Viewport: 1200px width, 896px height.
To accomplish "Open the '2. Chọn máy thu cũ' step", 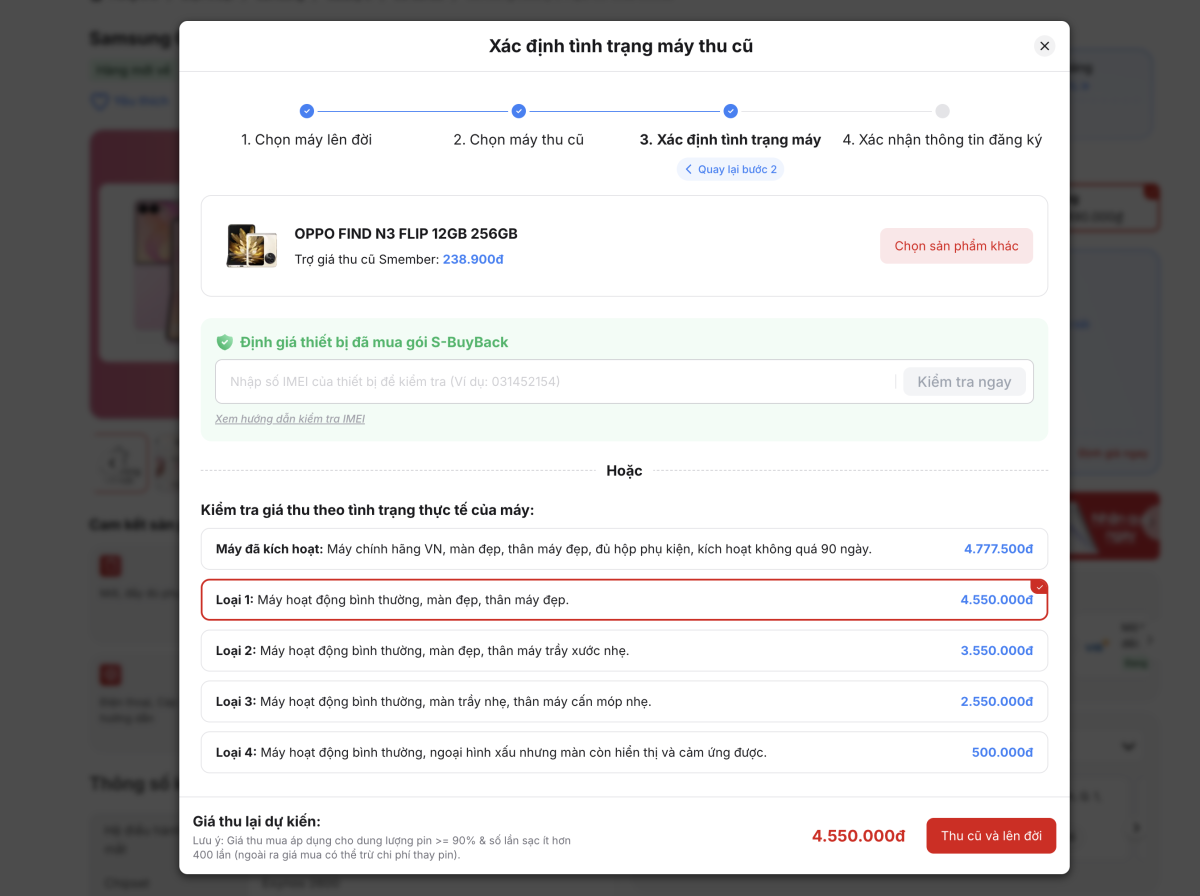I will 519,140.
